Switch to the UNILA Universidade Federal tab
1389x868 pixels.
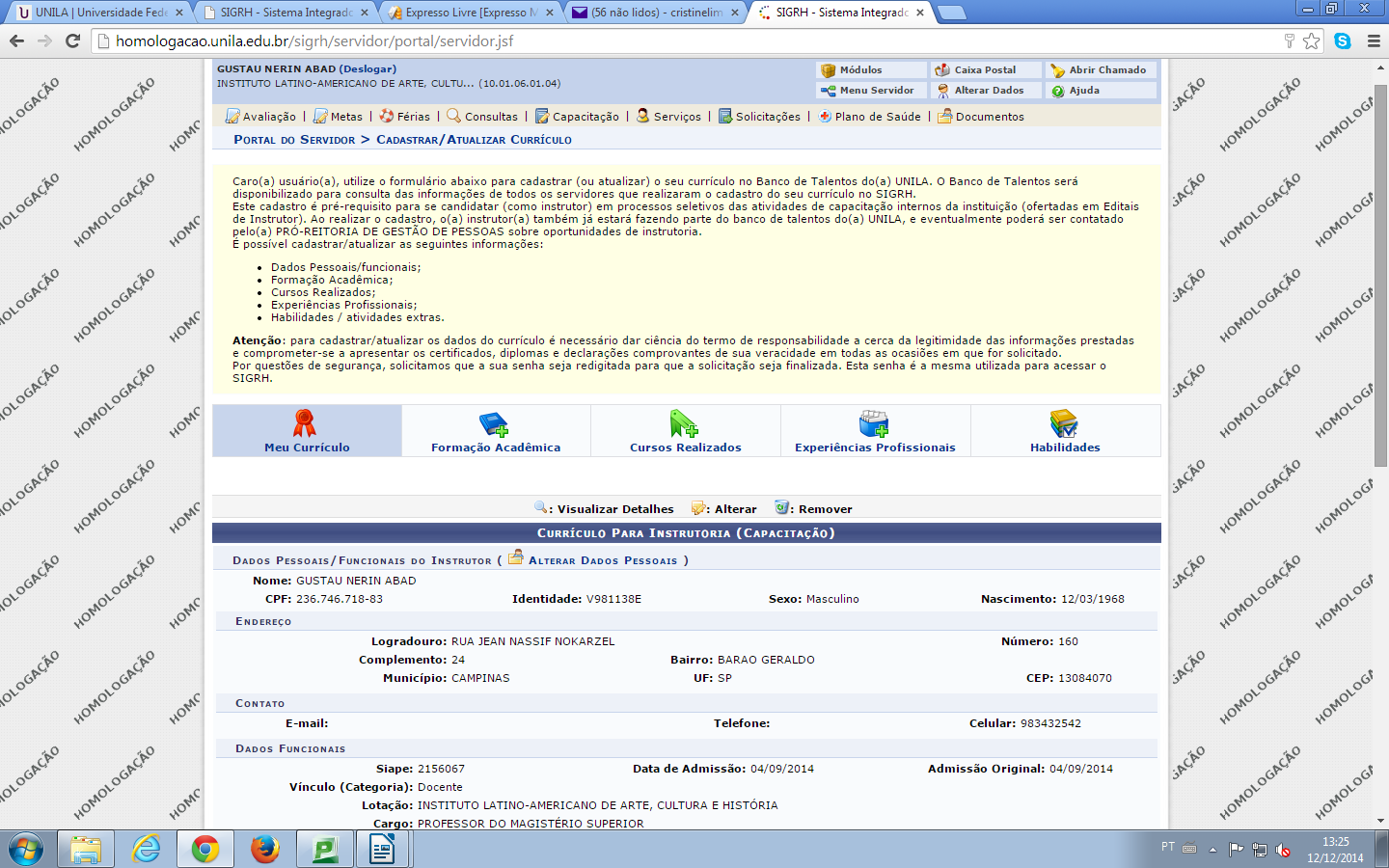(99, 13)
